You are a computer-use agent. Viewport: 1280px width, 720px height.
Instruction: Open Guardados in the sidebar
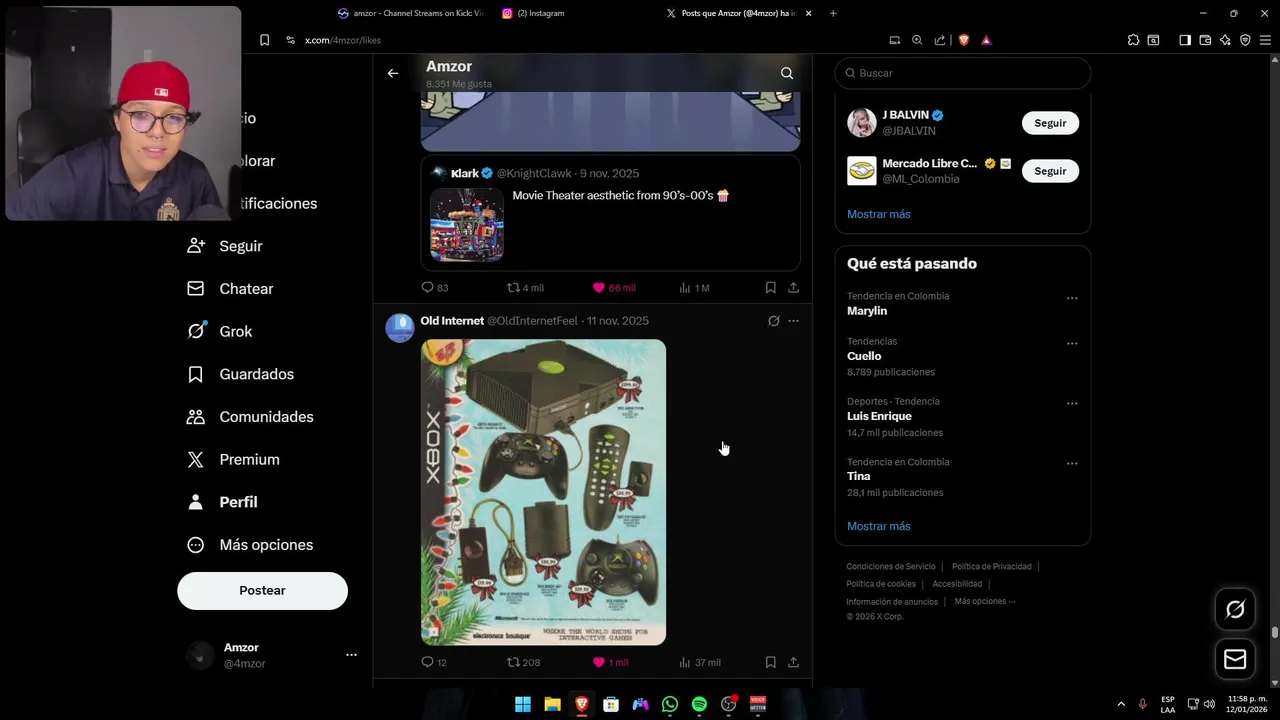click(240, 374)
